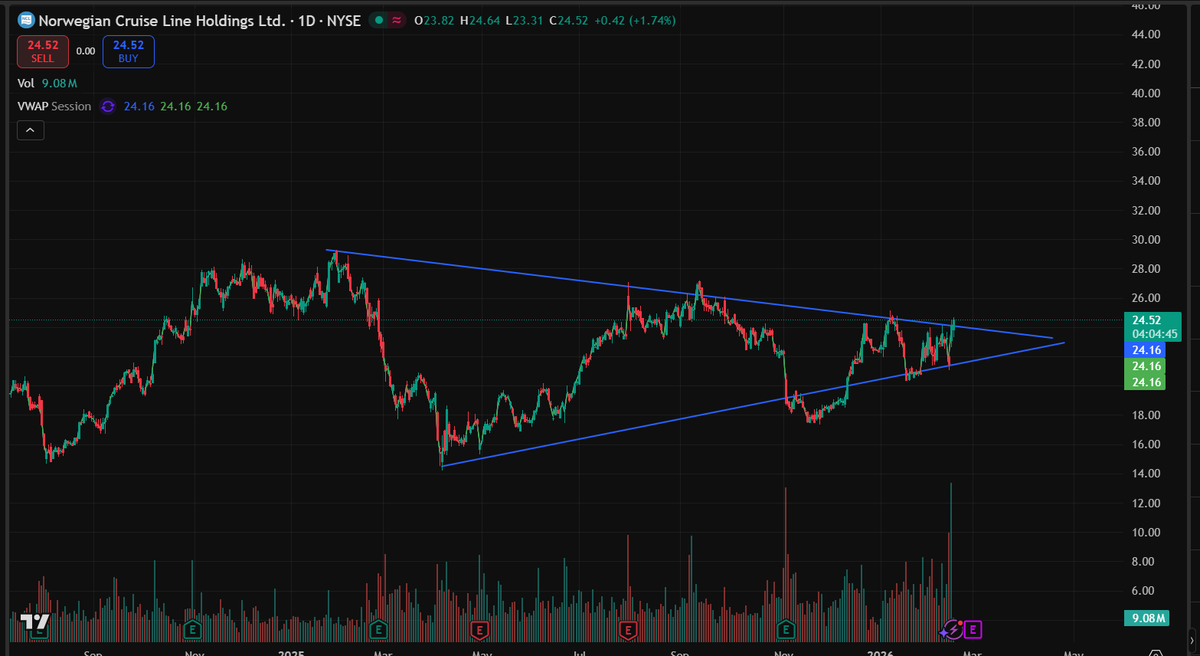Click the +0.42 (+1.74%) change value

[x=637, y=20]
